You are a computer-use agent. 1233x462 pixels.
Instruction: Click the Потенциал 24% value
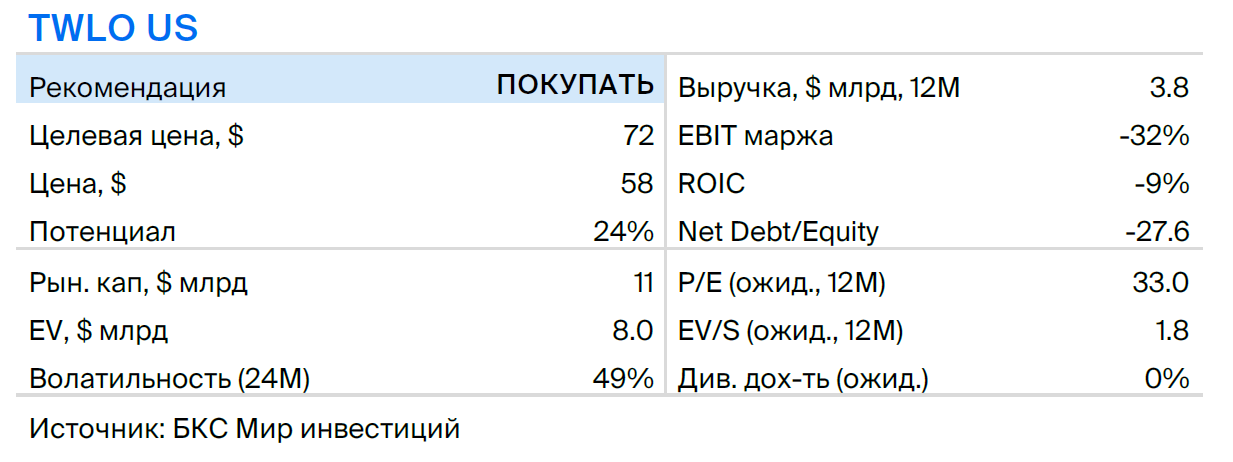pyautogui.click(x=623, y=232)
